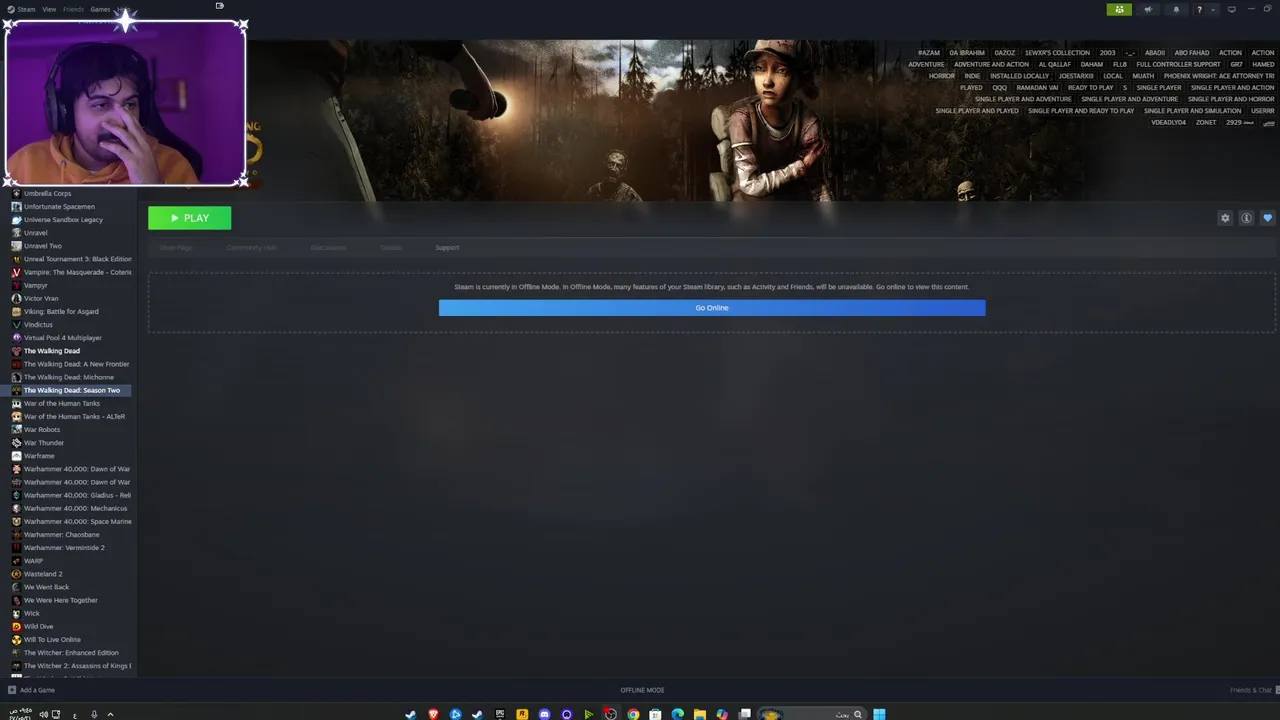This screenshot has height=720, width=1280.
Task: Select Unravel Two in library list
Action: pos(42,246)
